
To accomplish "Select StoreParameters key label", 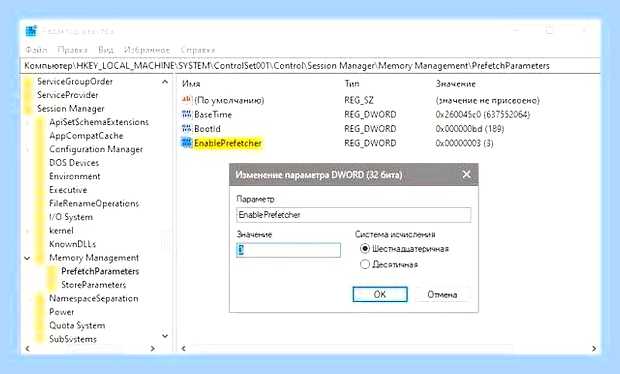I will tap(94, 285).
